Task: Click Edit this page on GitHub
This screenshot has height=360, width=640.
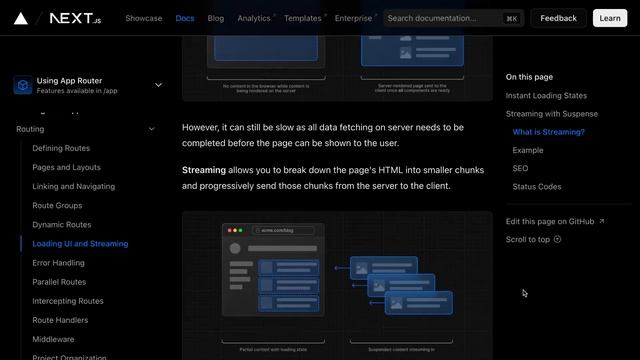Action: coord(550,221)
